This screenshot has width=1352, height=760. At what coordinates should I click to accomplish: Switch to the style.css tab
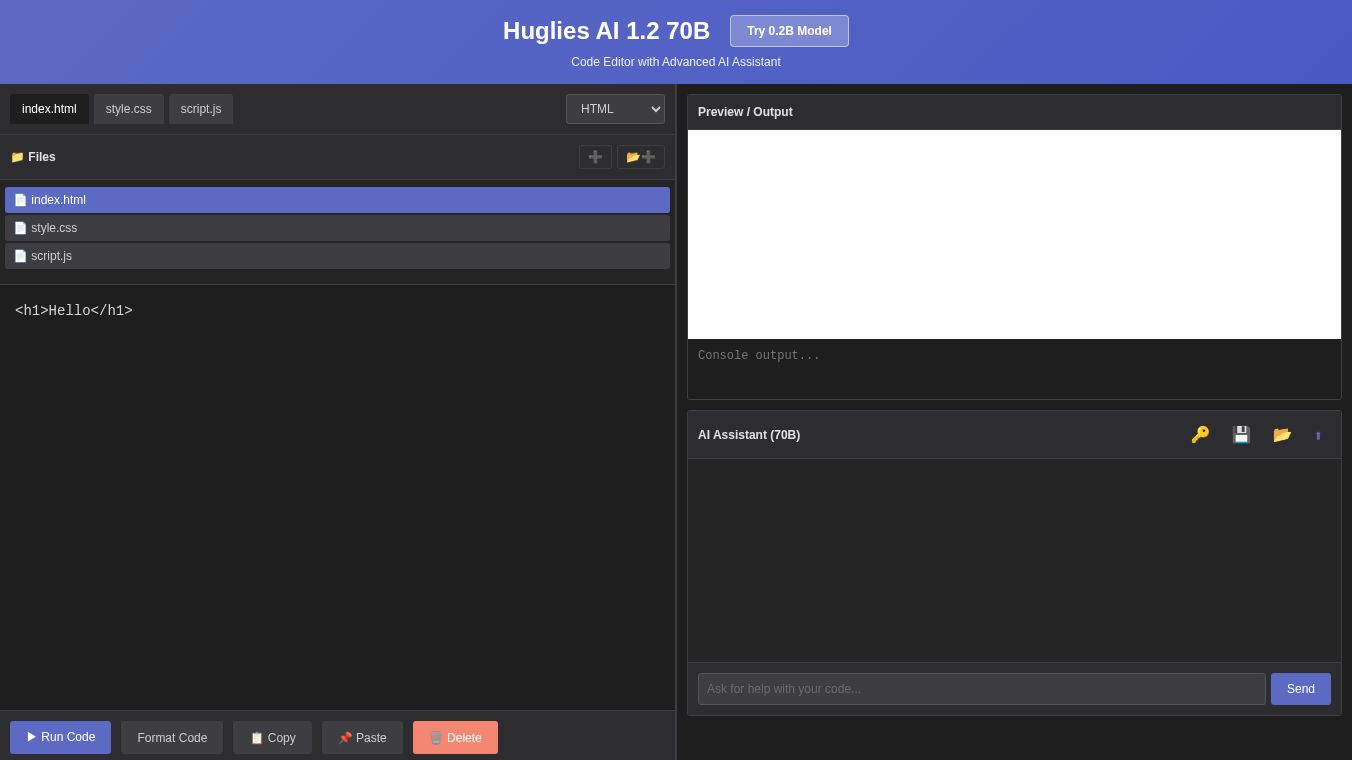pyautogui.click(x=129, y=109)
